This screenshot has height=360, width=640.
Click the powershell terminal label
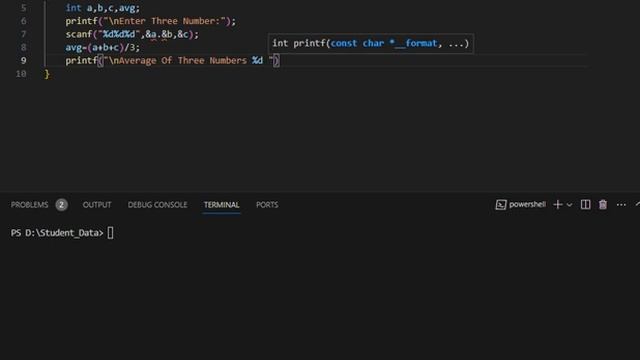[x=527, y=204]
